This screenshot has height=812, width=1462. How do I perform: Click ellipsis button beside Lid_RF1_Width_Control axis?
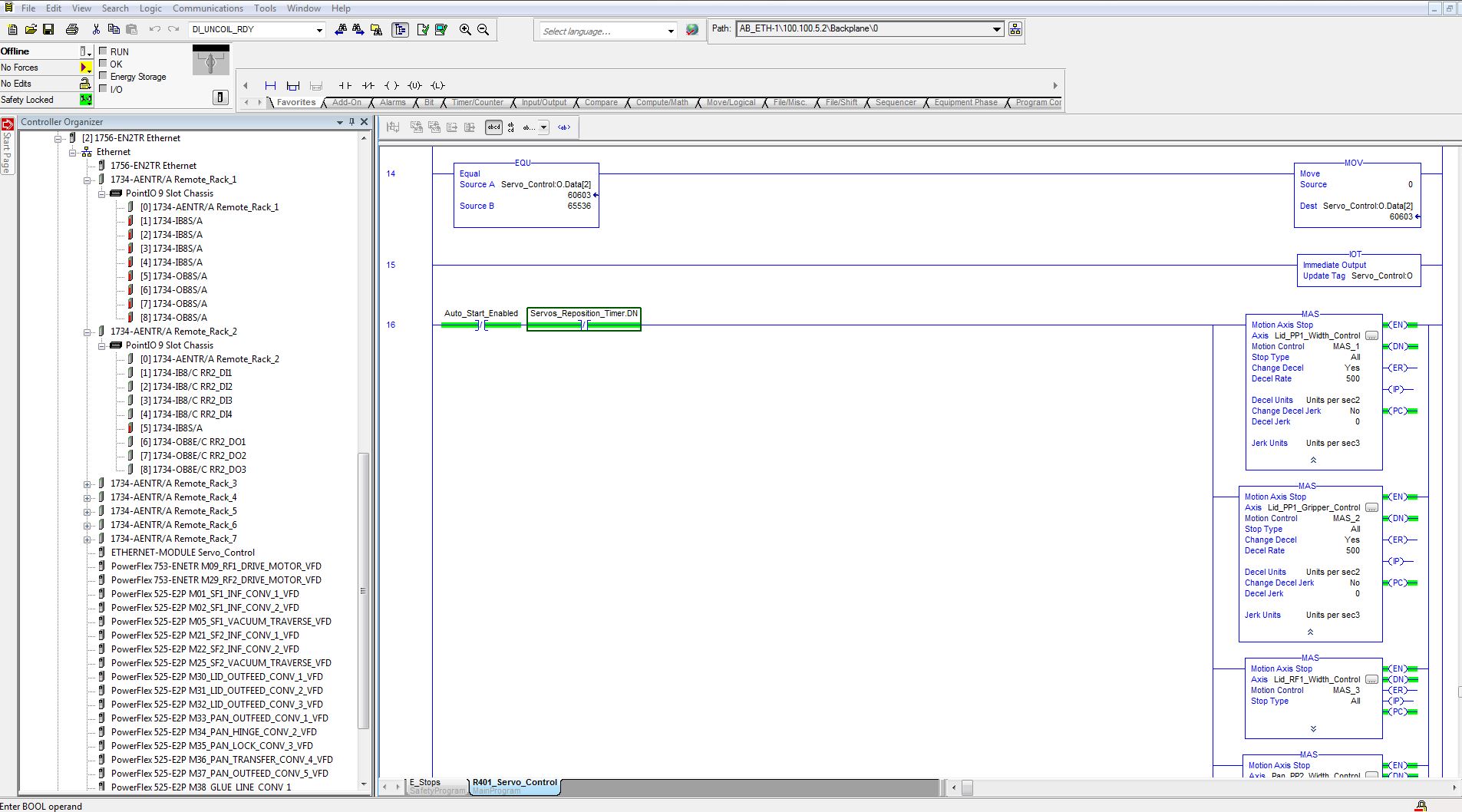1371,680
